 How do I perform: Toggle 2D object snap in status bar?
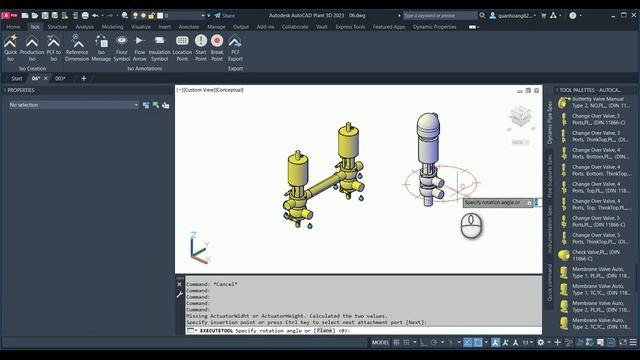coord(478,342)
